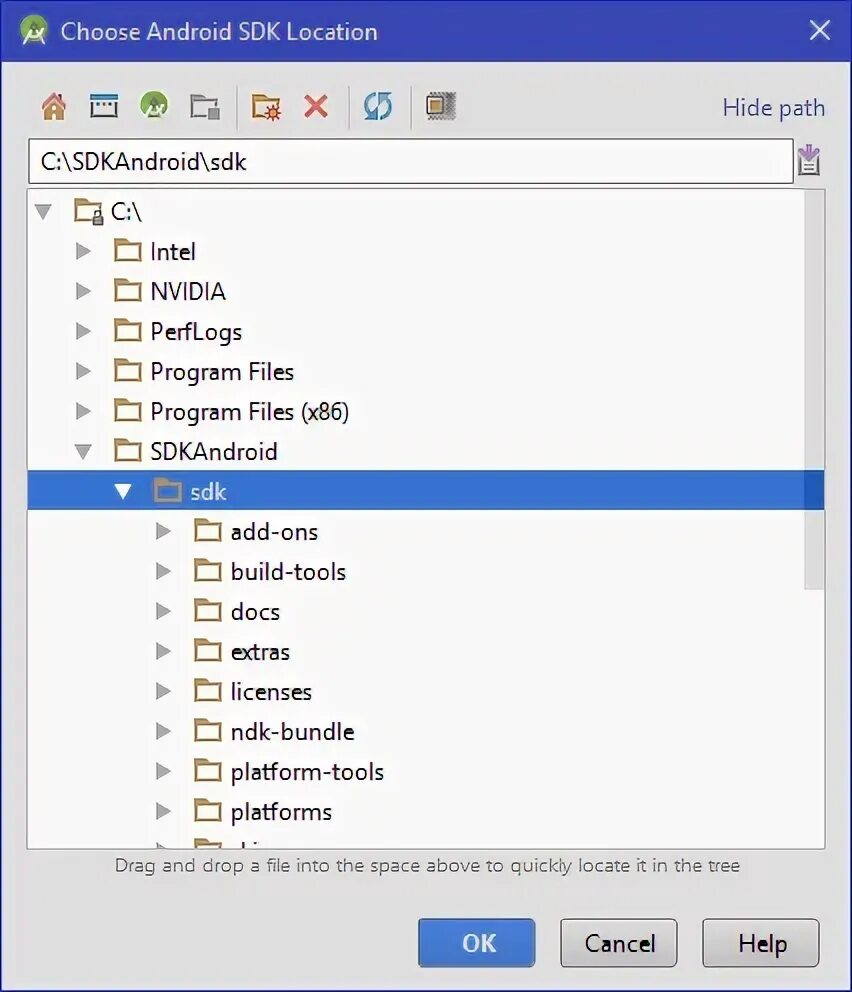Expand the Intel folder
Viewport: 852px width, 992px height.
pos(83,251)
